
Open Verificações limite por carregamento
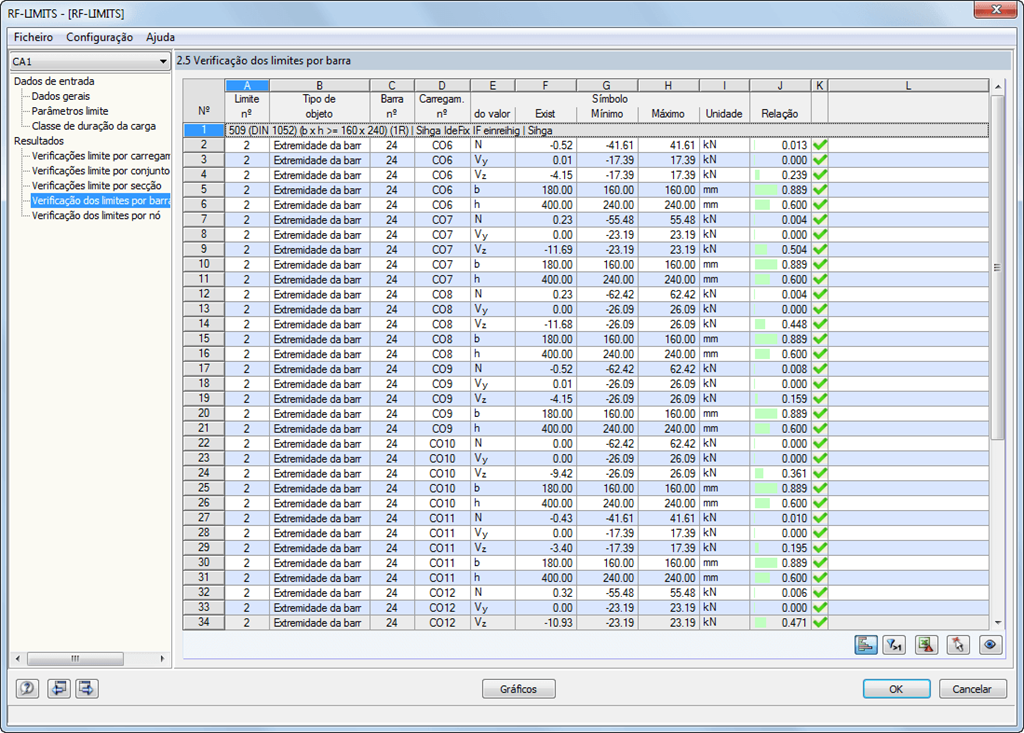click(101, 155)
